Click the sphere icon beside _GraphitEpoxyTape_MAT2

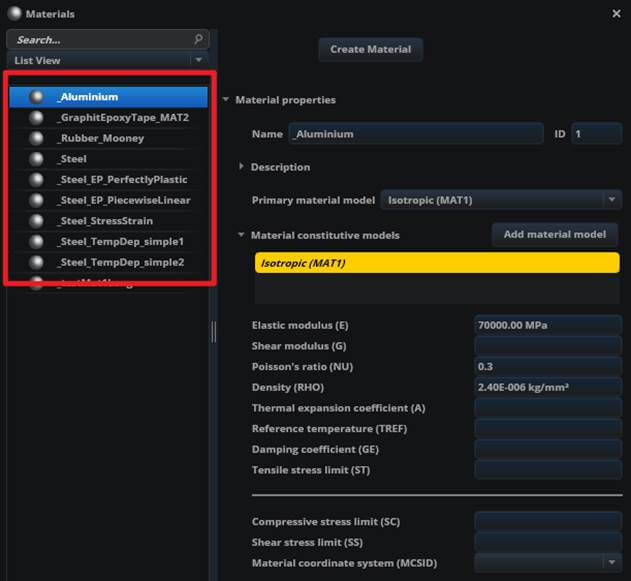[x=38, y=118]
